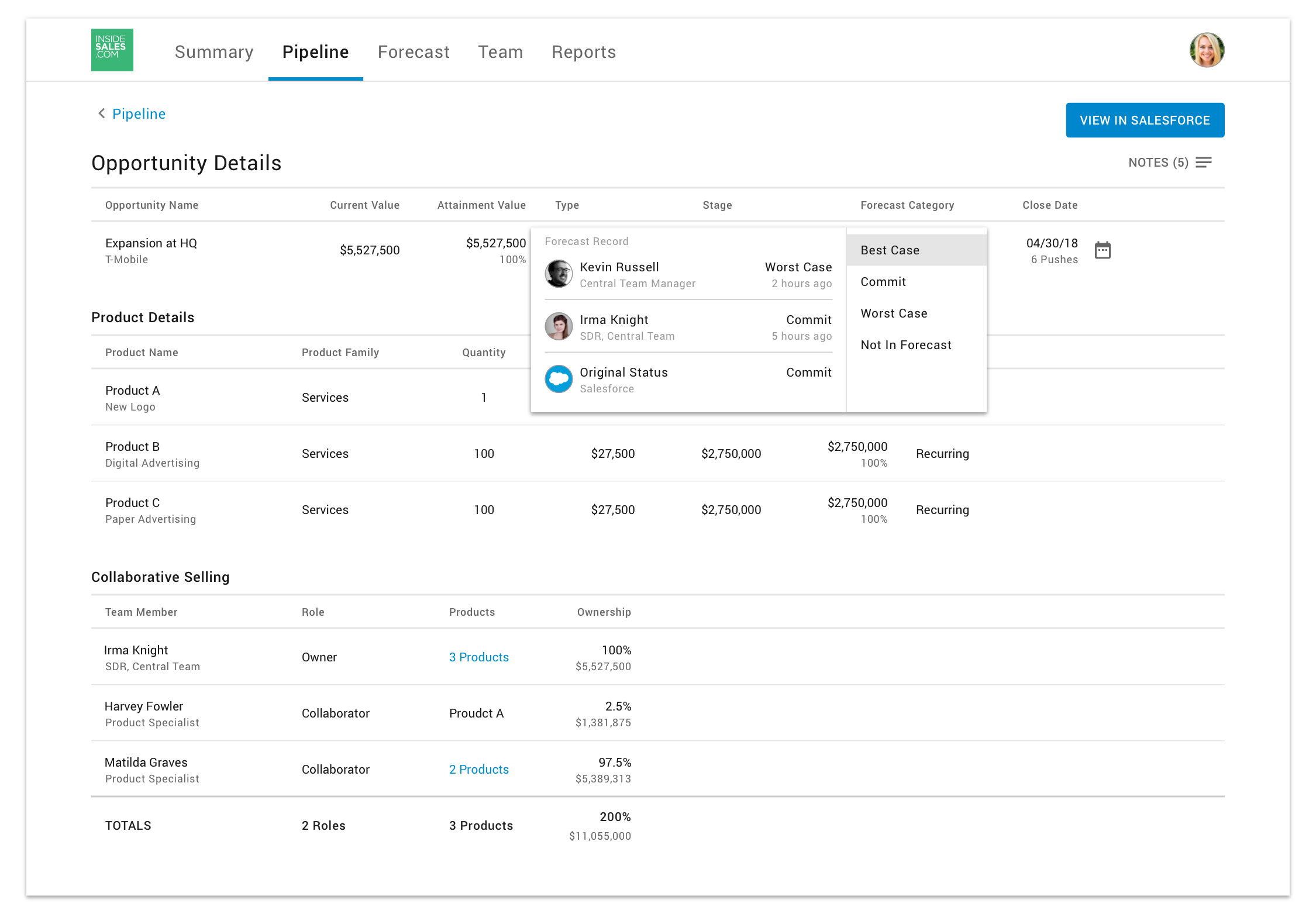Open Matilda Graves' 2 Products link
1316x914 pixels.
(478, 770)
